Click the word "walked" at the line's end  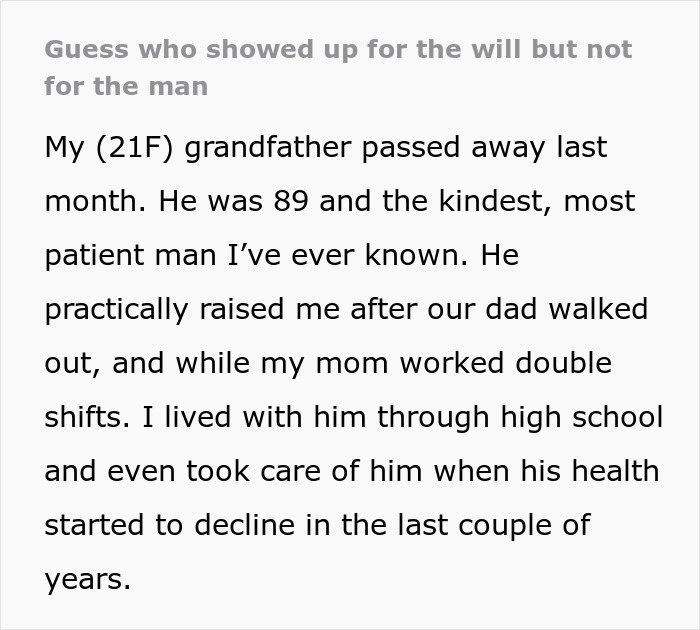point(598,309)
